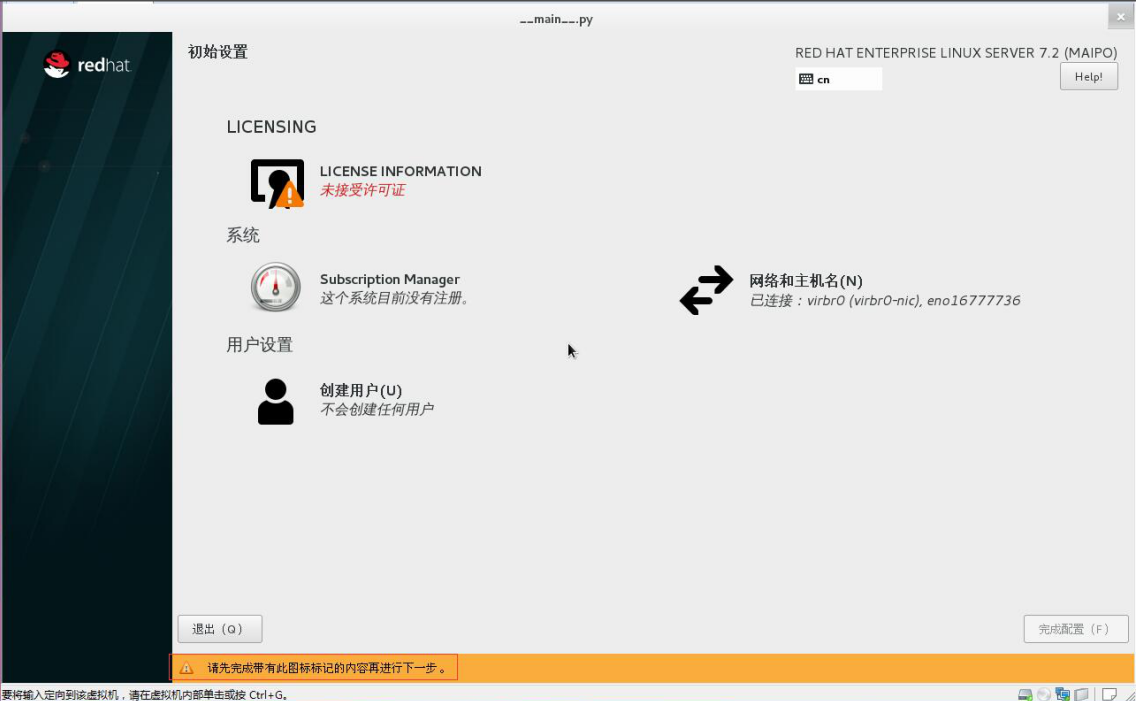The image size is (1136, 701).
Task: Click the 退出 (Q) quit button
Action: click(x=220, y=629)
